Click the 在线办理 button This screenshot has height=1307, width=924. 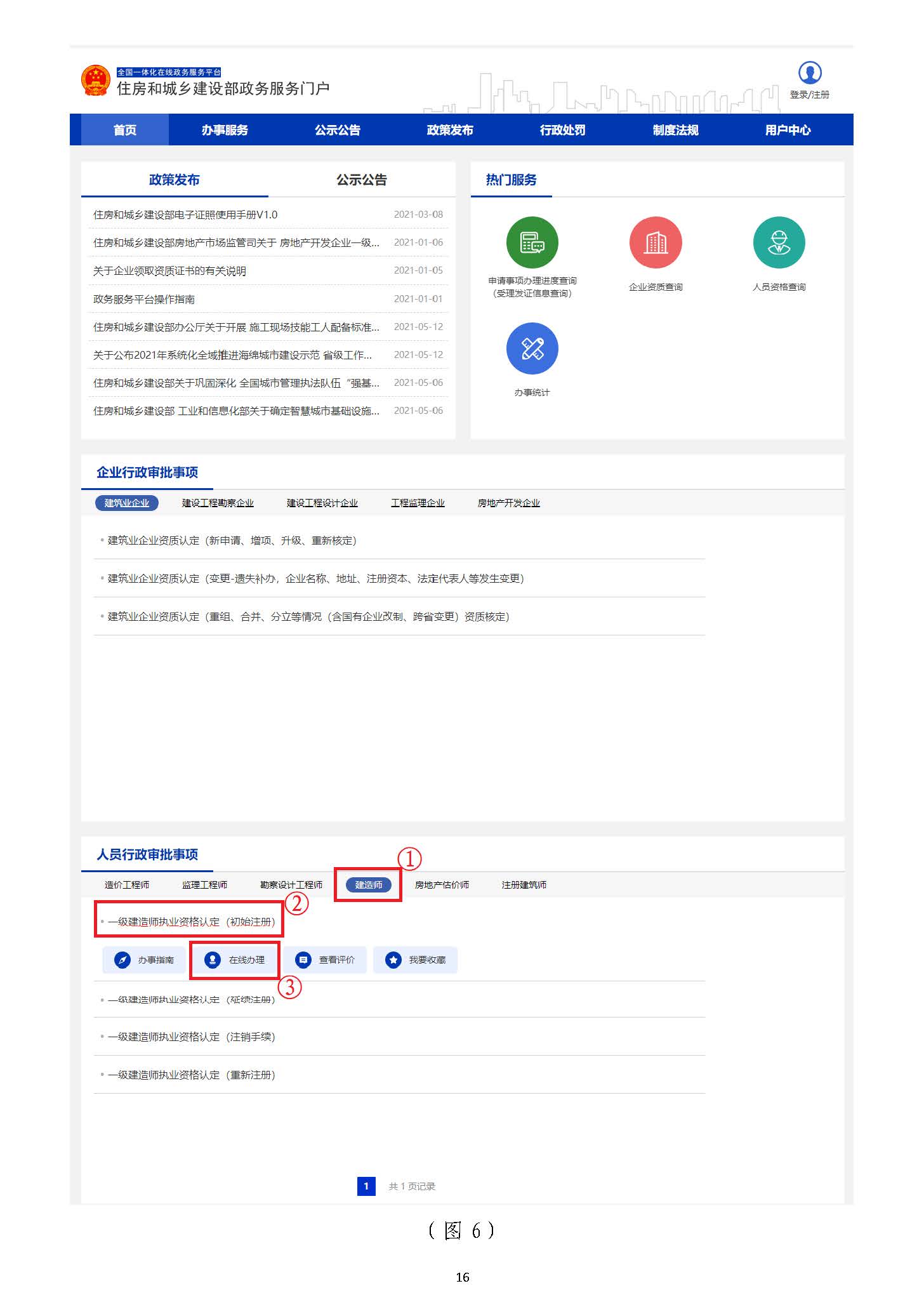point(234,960)
